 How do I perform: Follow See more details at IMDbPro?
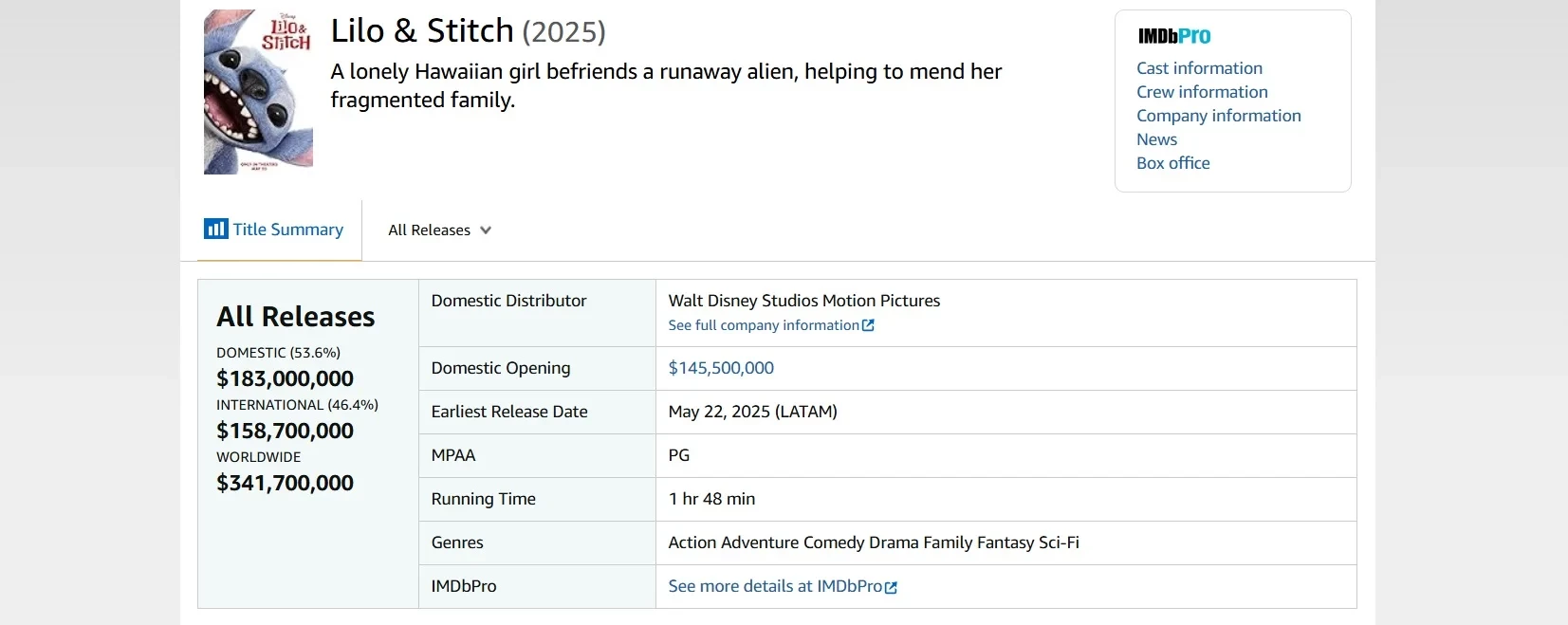(774, 586)
